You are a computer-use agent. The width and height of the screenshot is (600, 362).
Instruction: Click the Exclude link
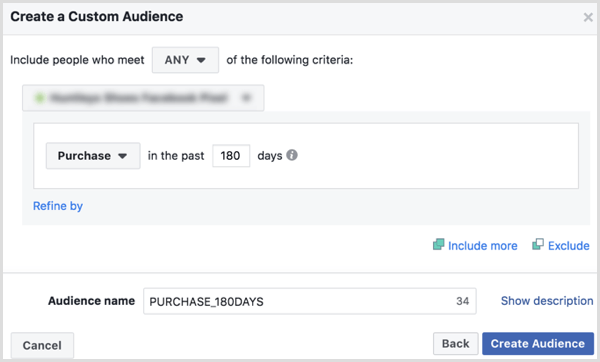[x=561, y=245]
